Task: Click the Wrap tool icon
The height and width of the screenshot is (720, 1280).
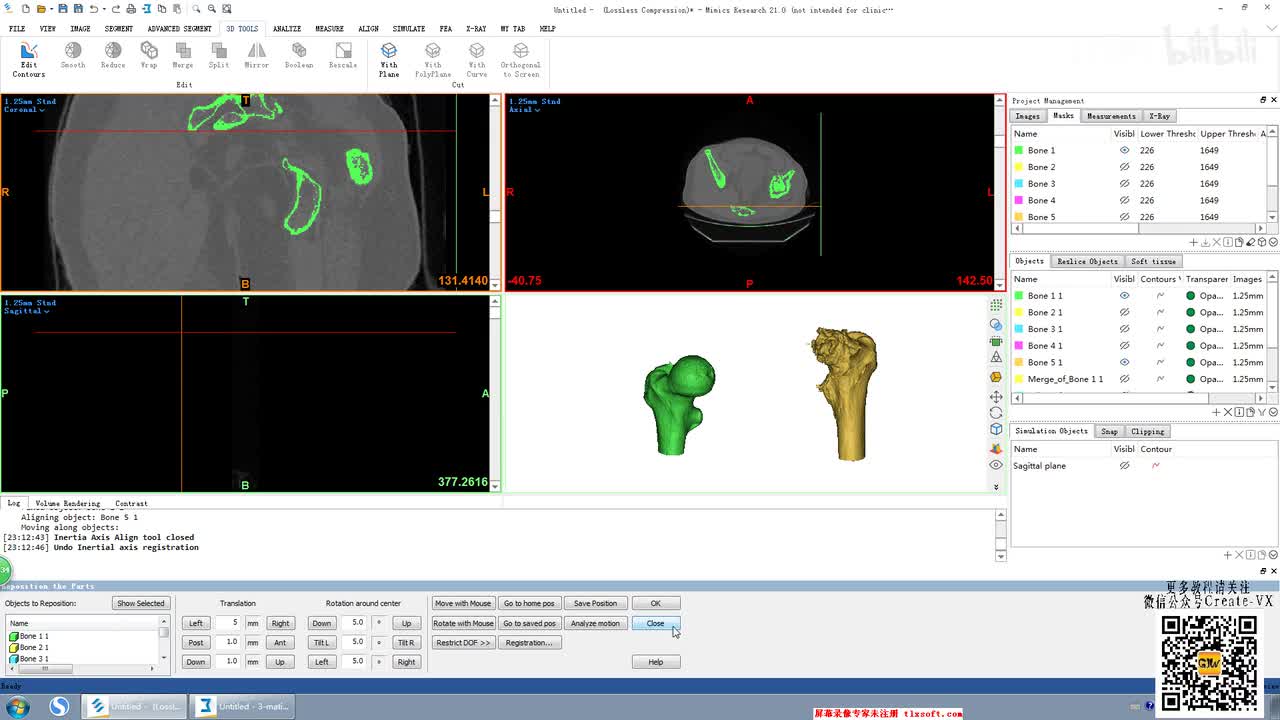Action: click(149, 56)
